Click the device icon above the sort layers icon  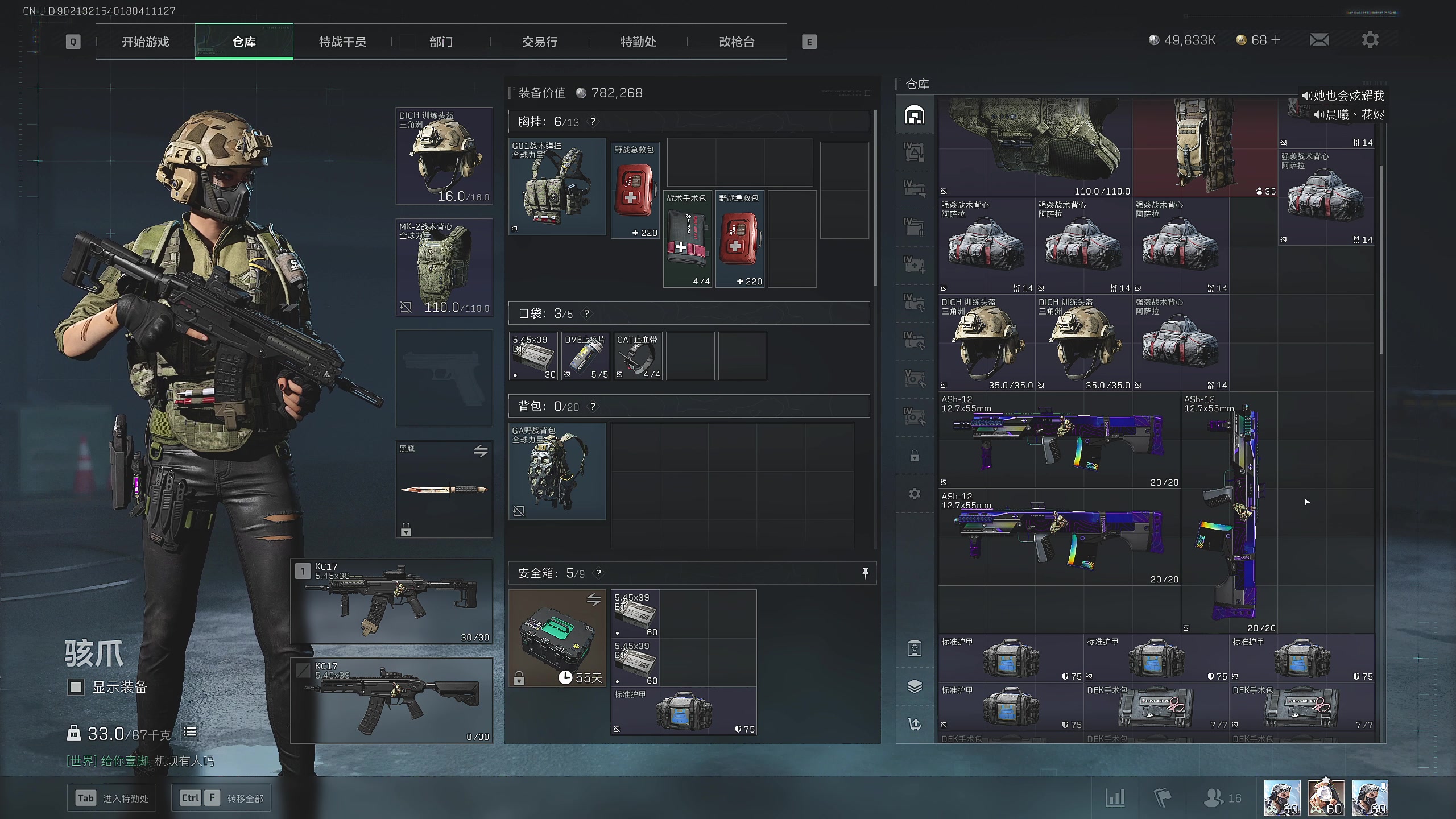(x=915, y=648)
